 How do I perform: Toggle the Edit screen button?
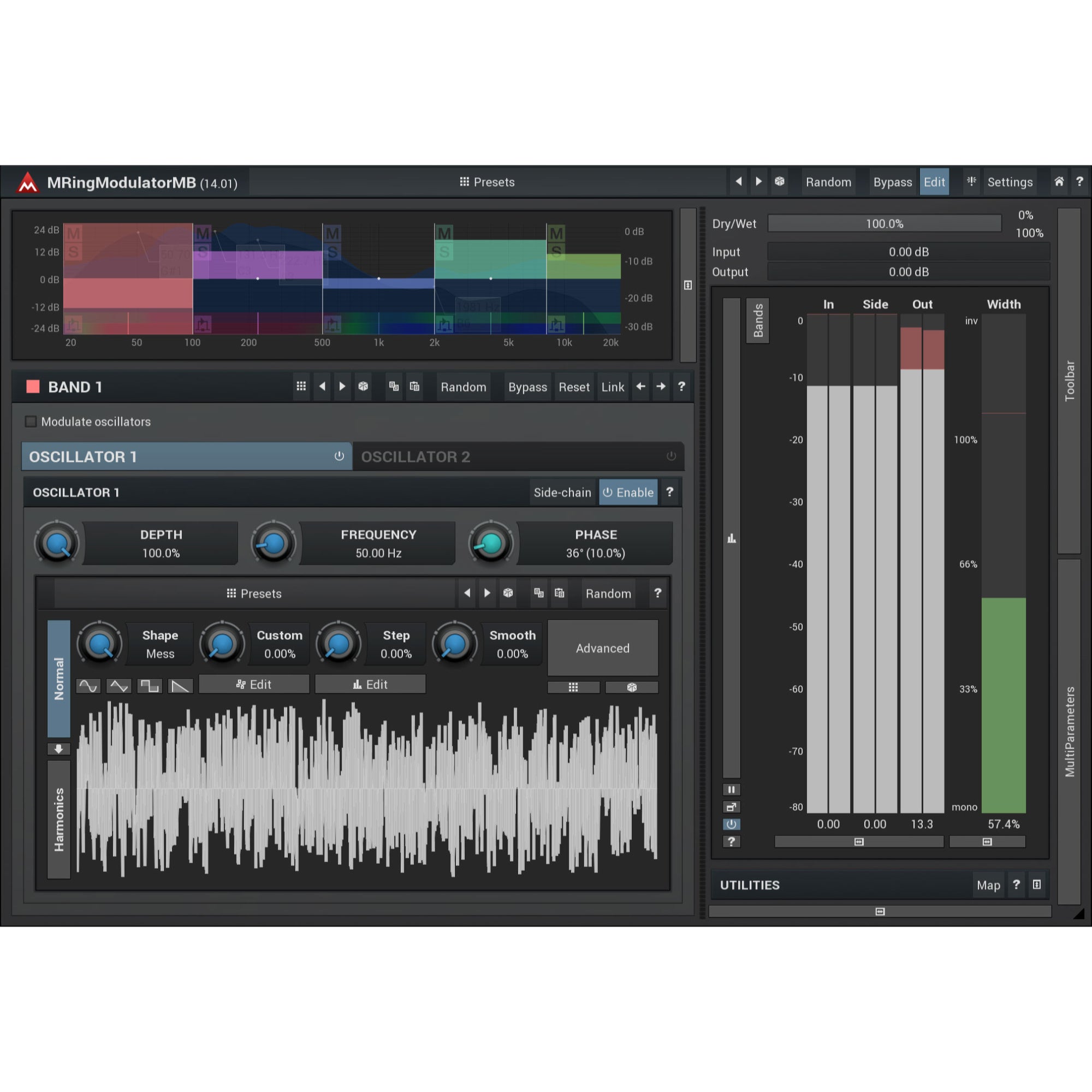coord(934,182)
